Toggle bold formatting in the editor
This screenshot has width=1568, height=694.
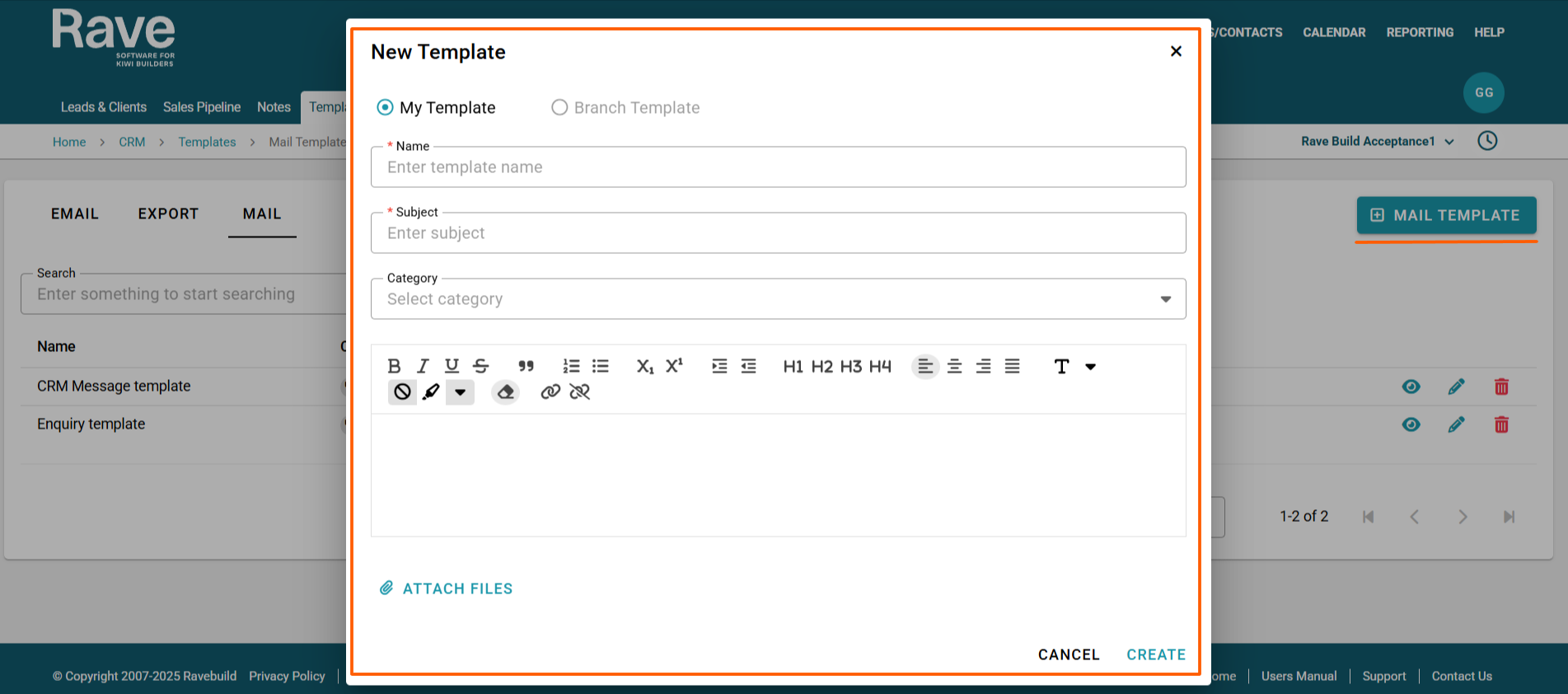point(394,366)
